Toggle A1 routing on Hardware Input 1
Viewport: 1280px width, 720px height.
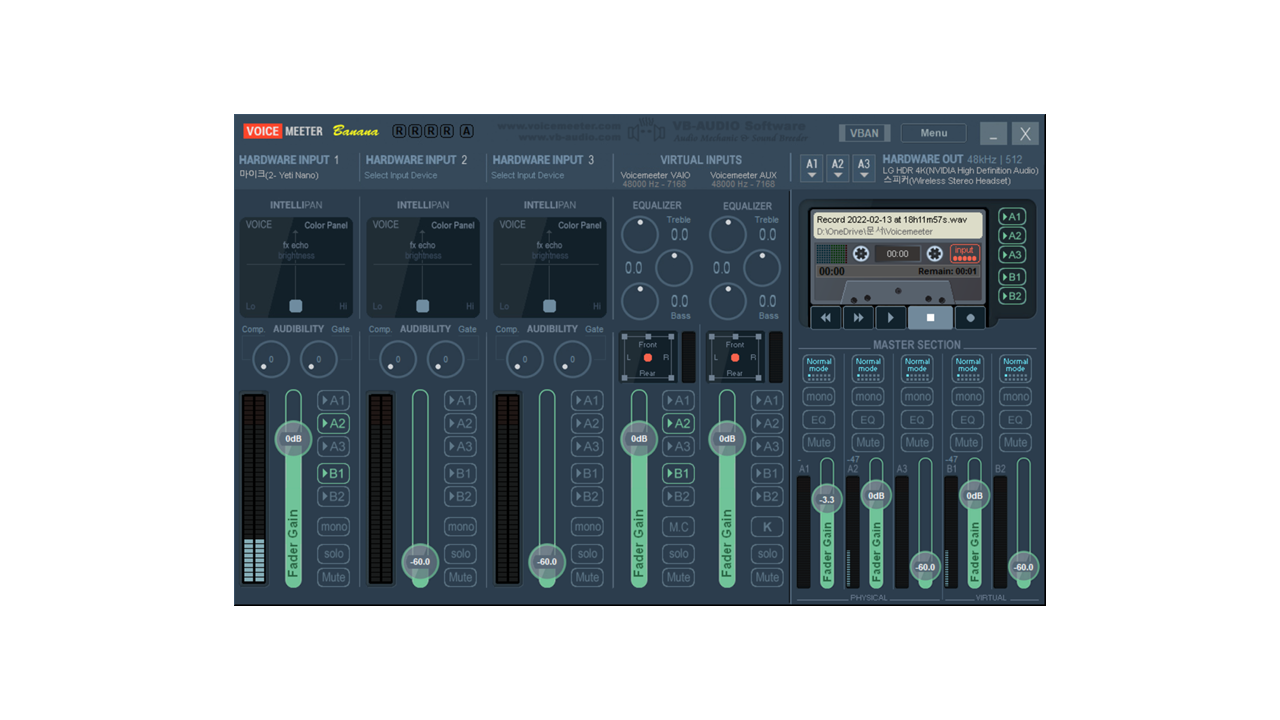coord(334,401)
